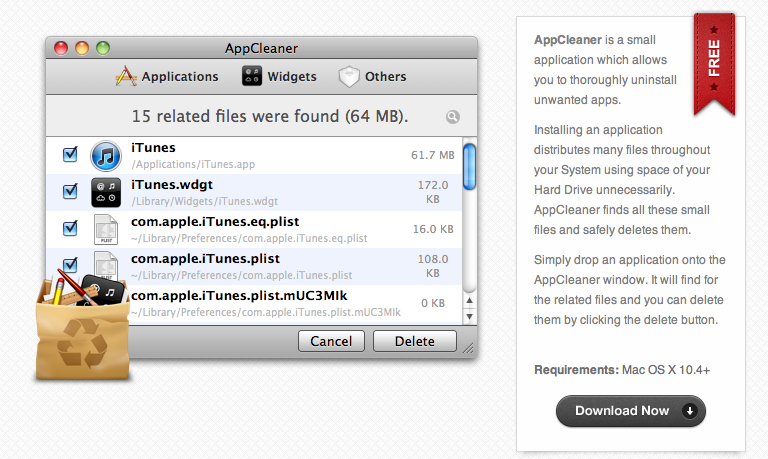Click the com.apple.iTunes.plist file icon
Screen dimensions: 768x459
tap(106, 264)
